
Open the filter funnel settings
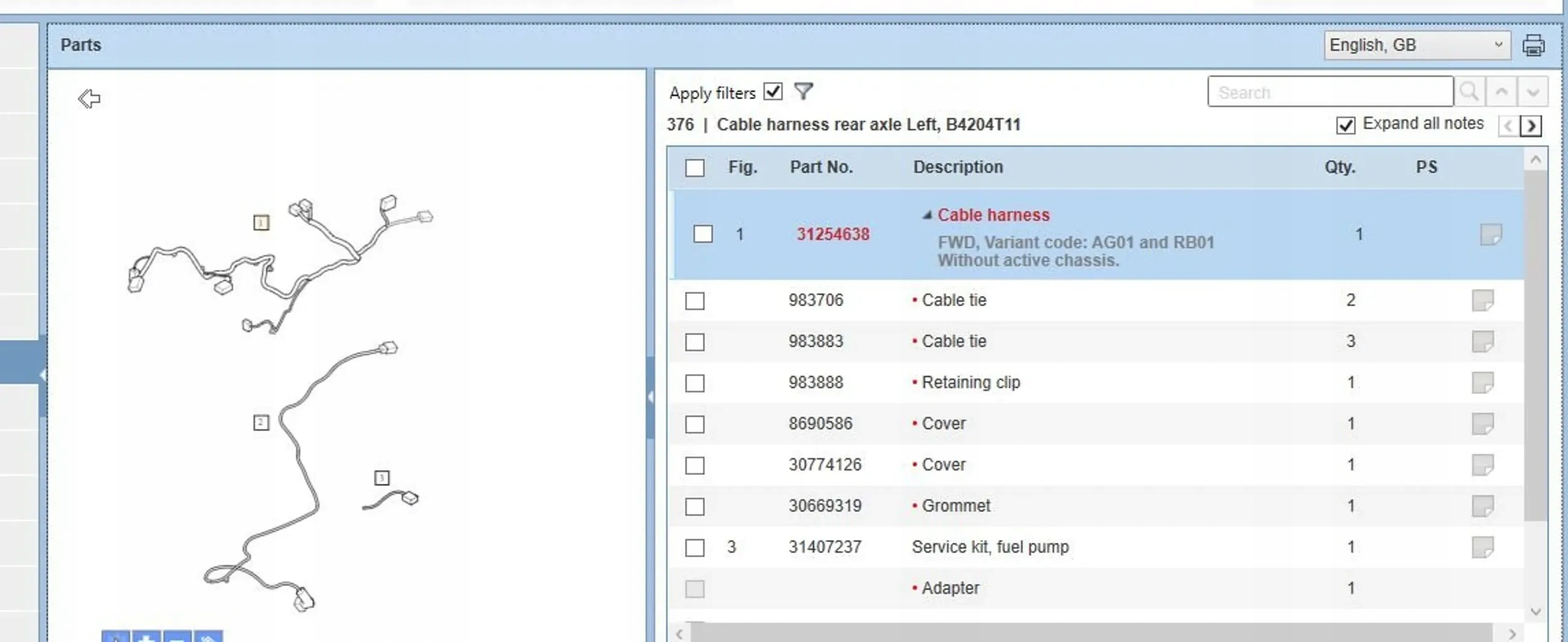[x=803, y=92]
